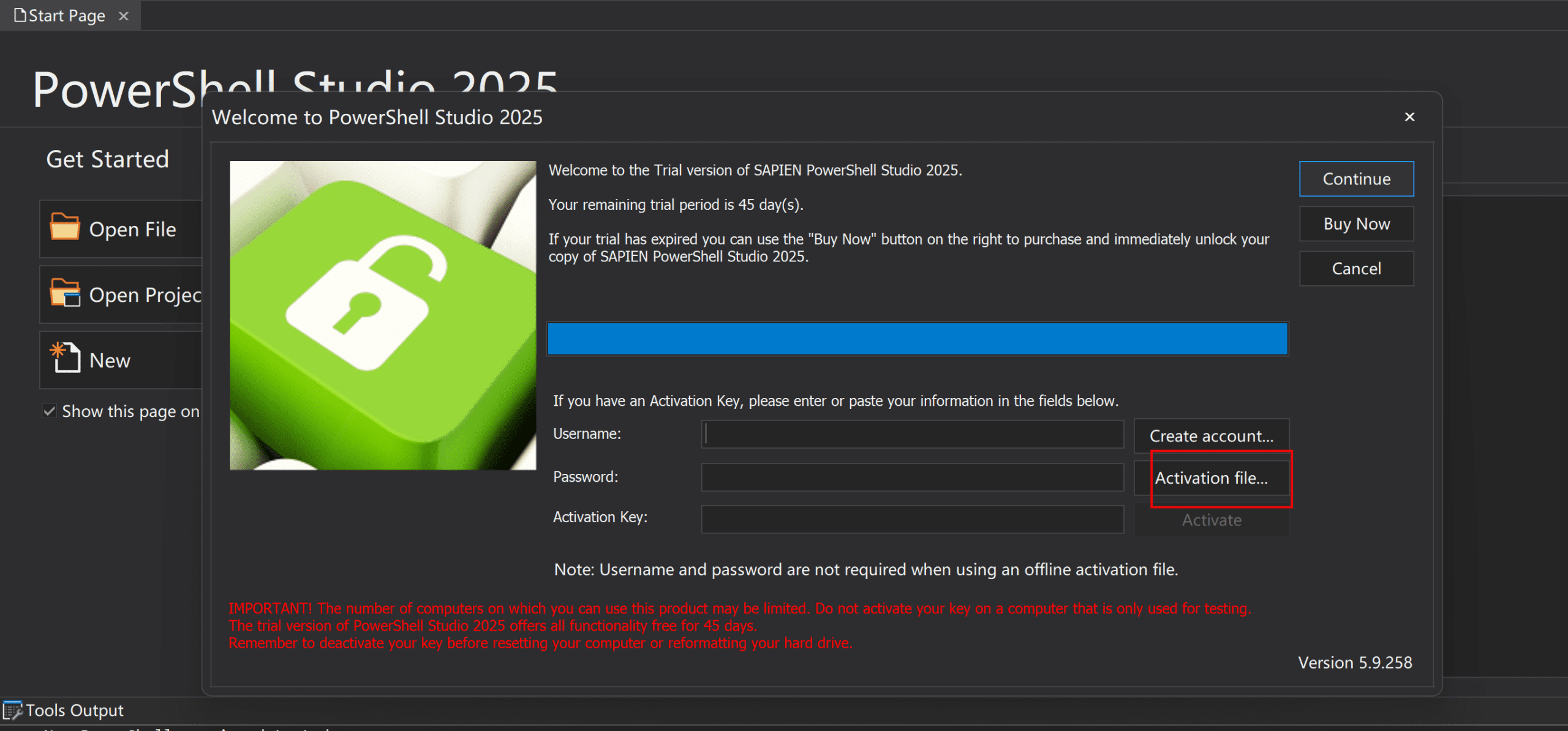Focus the Username input field
This screenshot has height=731, width=1568.
pos(912,434)
